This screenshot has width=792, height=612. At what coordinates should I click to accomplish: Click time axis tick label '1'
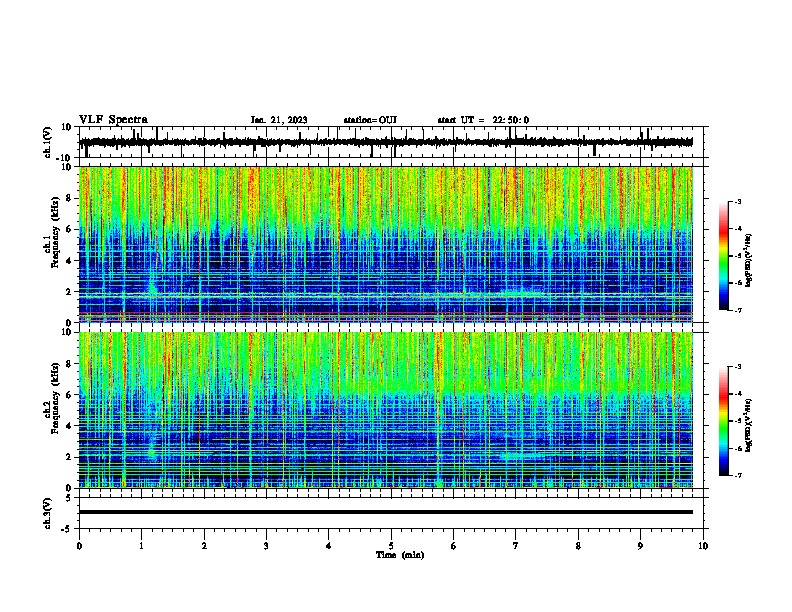click(141, 546)
